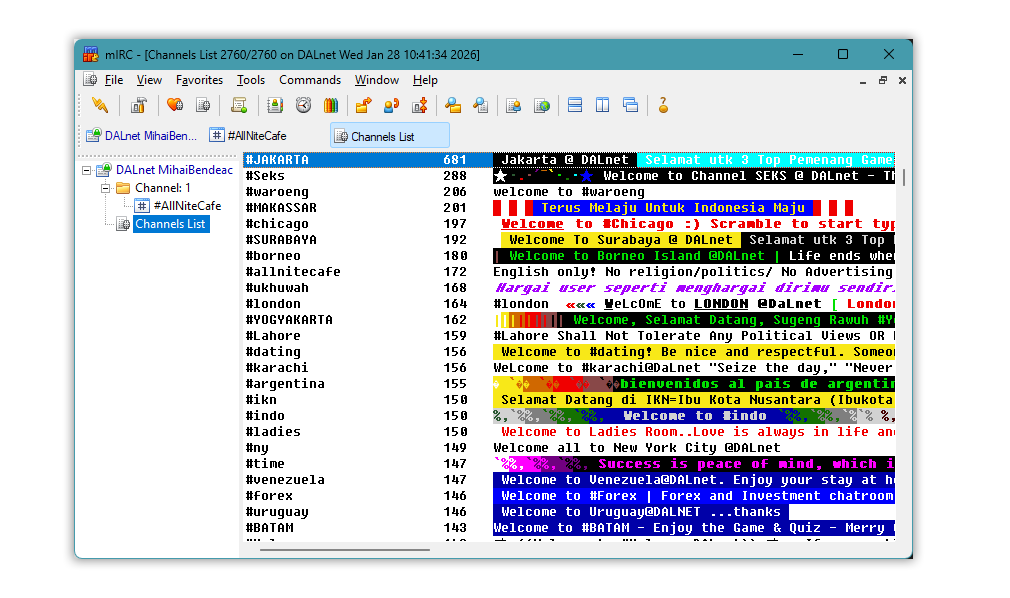Select the #waroeng channel row

click(x=569, y=192)
